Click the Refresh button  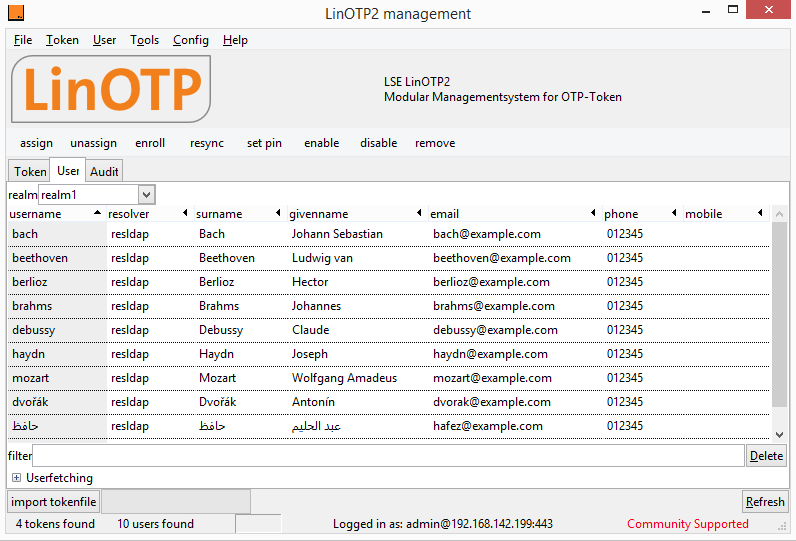[765, 502]
